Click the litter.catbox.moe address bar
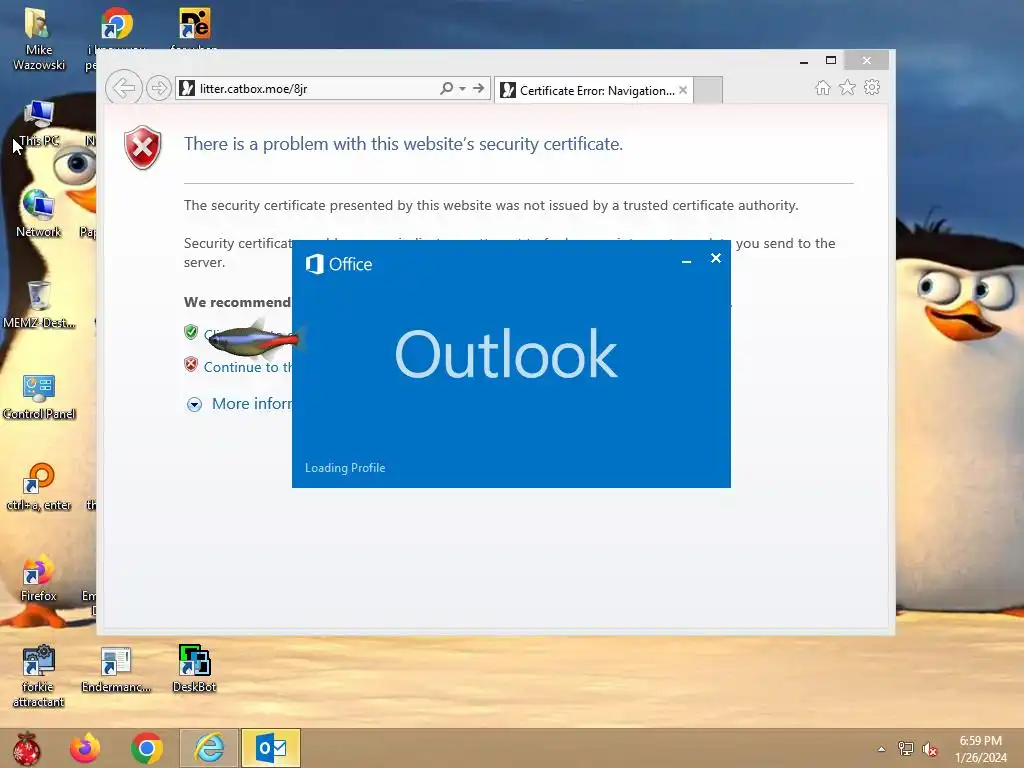This screenshot has height=768, width=1024. coord(307,88)
